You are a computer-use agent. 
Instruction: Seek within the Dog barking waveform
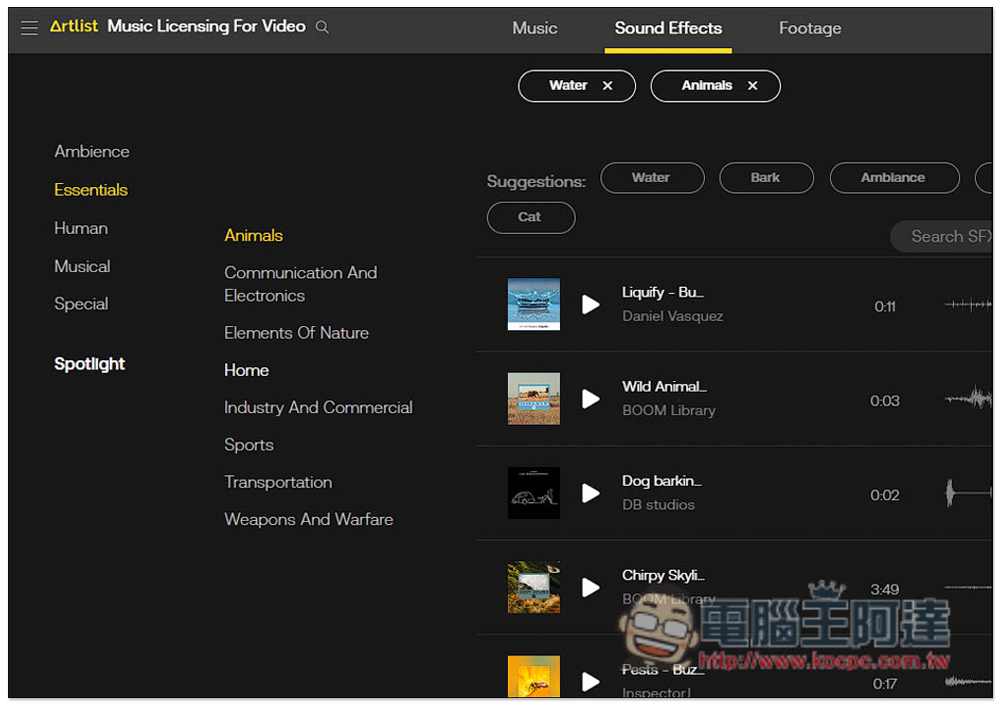(x=967, y=493)
